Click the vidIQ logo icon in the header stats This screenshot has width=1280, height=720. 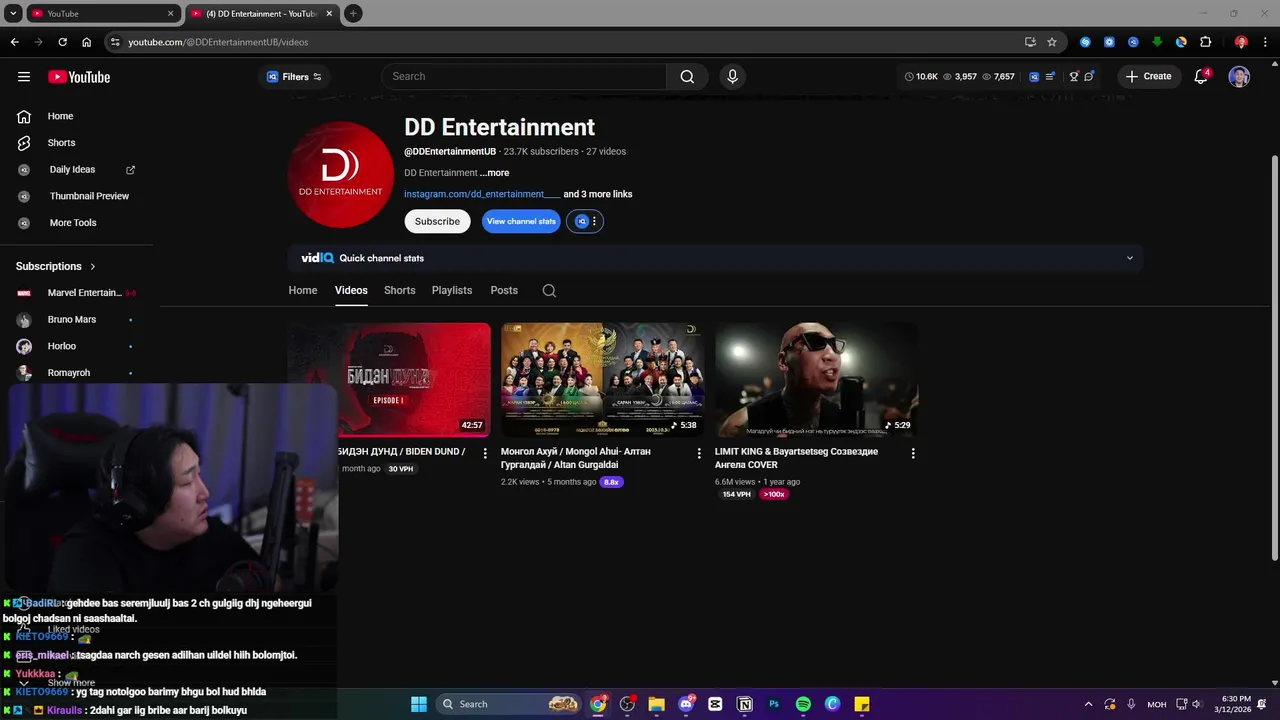coord(1034,77)
